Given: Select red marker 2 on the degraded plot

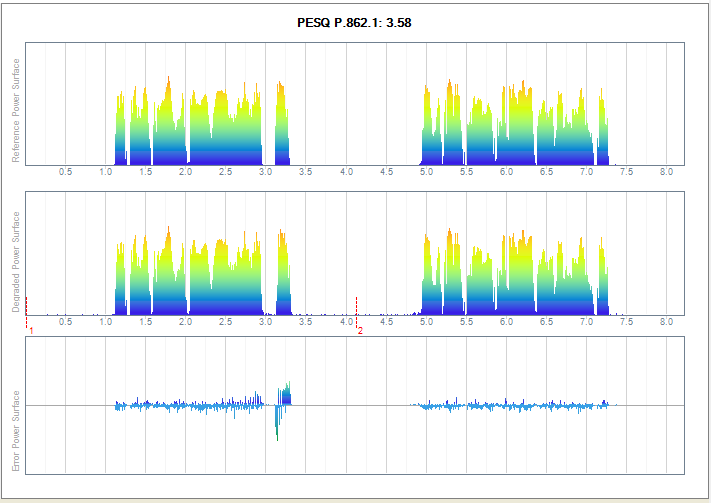Looking at the screenshot, I should click(357, 308).
